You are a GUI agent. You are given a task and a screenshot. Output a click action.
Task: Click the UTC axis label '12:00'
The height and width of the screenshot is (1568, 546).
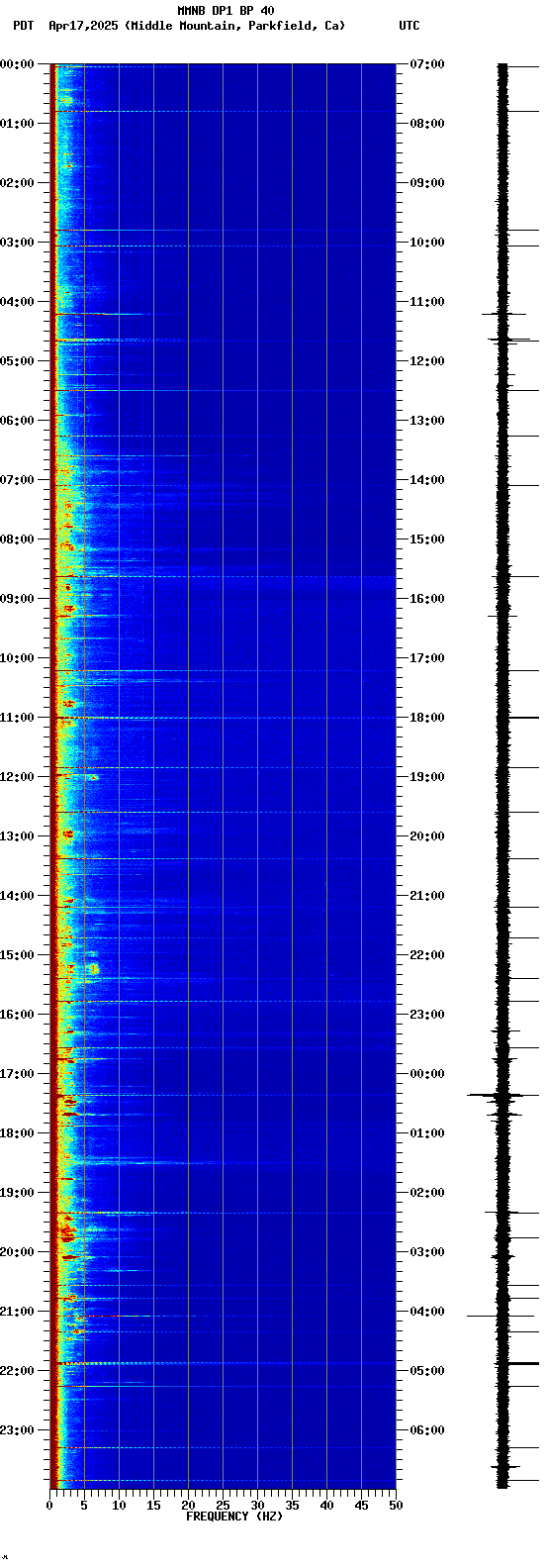(426, 361)
